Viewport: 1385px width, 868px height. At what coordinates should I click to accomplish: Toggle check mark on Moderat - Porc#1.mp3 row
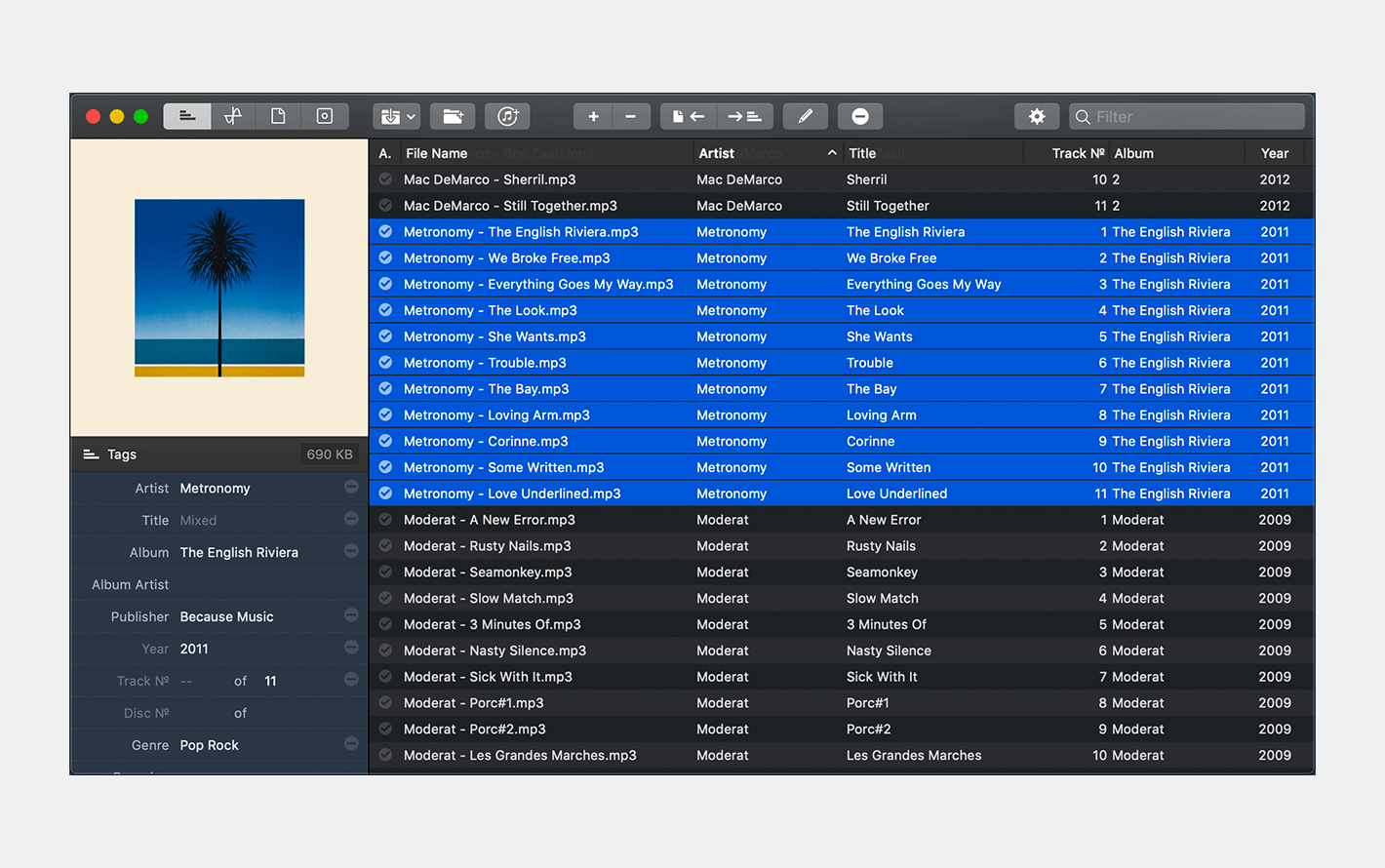385,703
